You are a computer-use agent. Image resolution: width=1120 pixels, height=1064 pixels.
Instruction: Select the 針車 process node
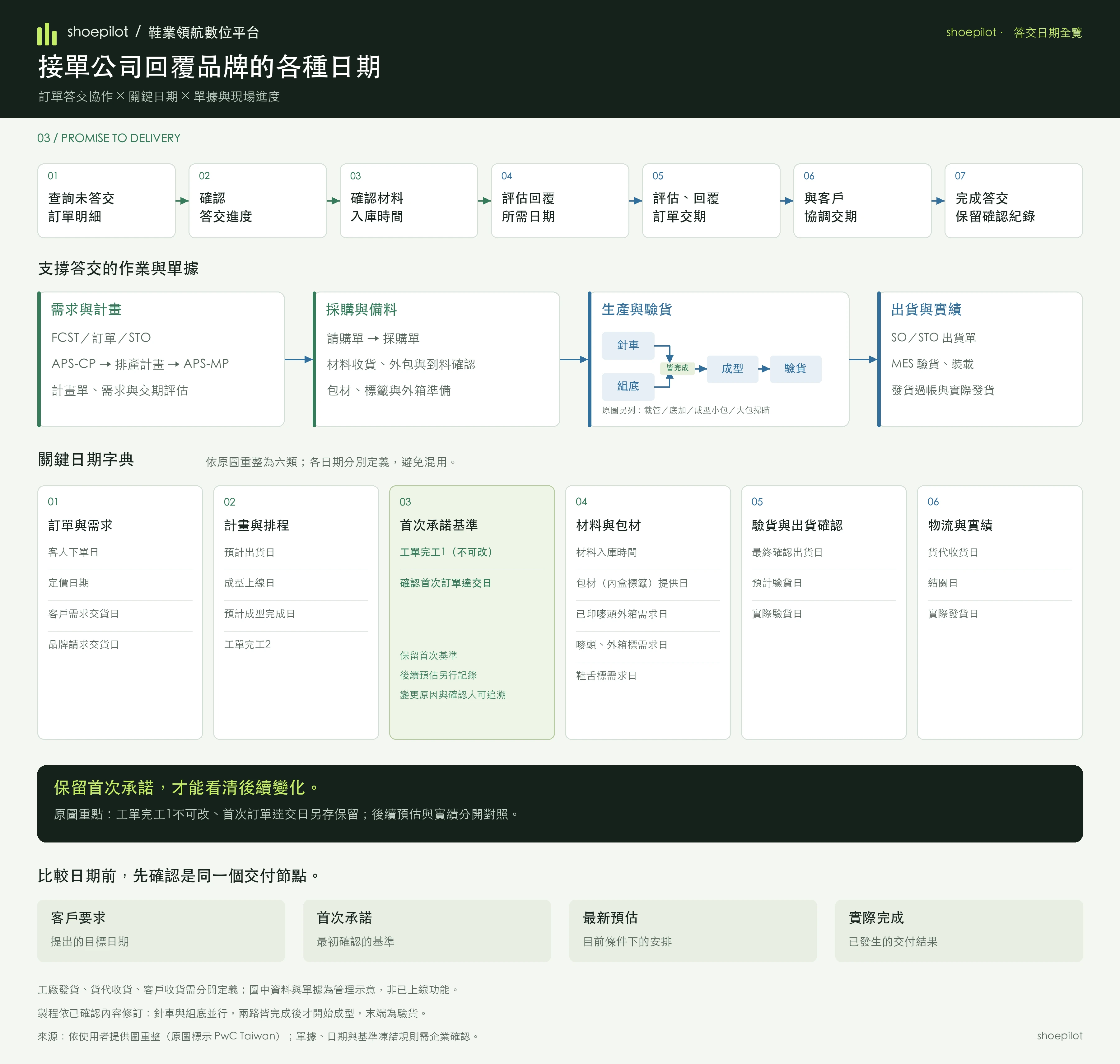tap(628, 345)
